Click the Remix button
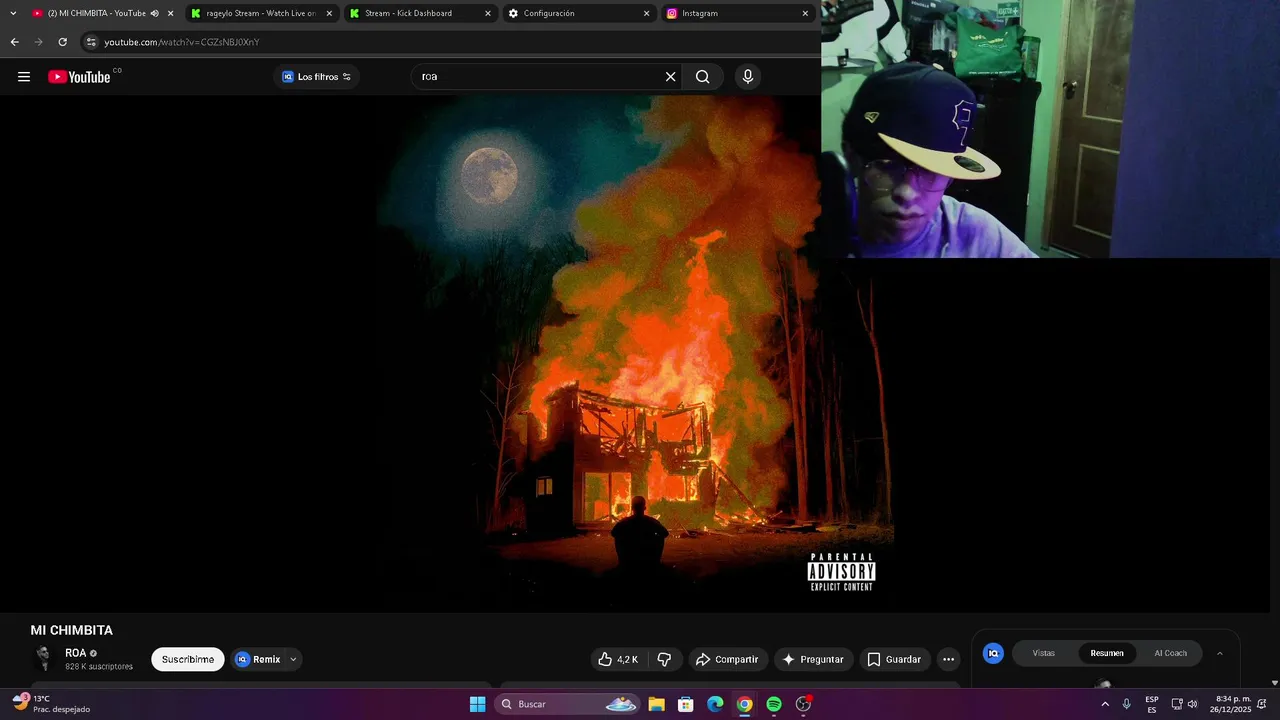This screenshot has width=1280, height=720. coord(258,659)
